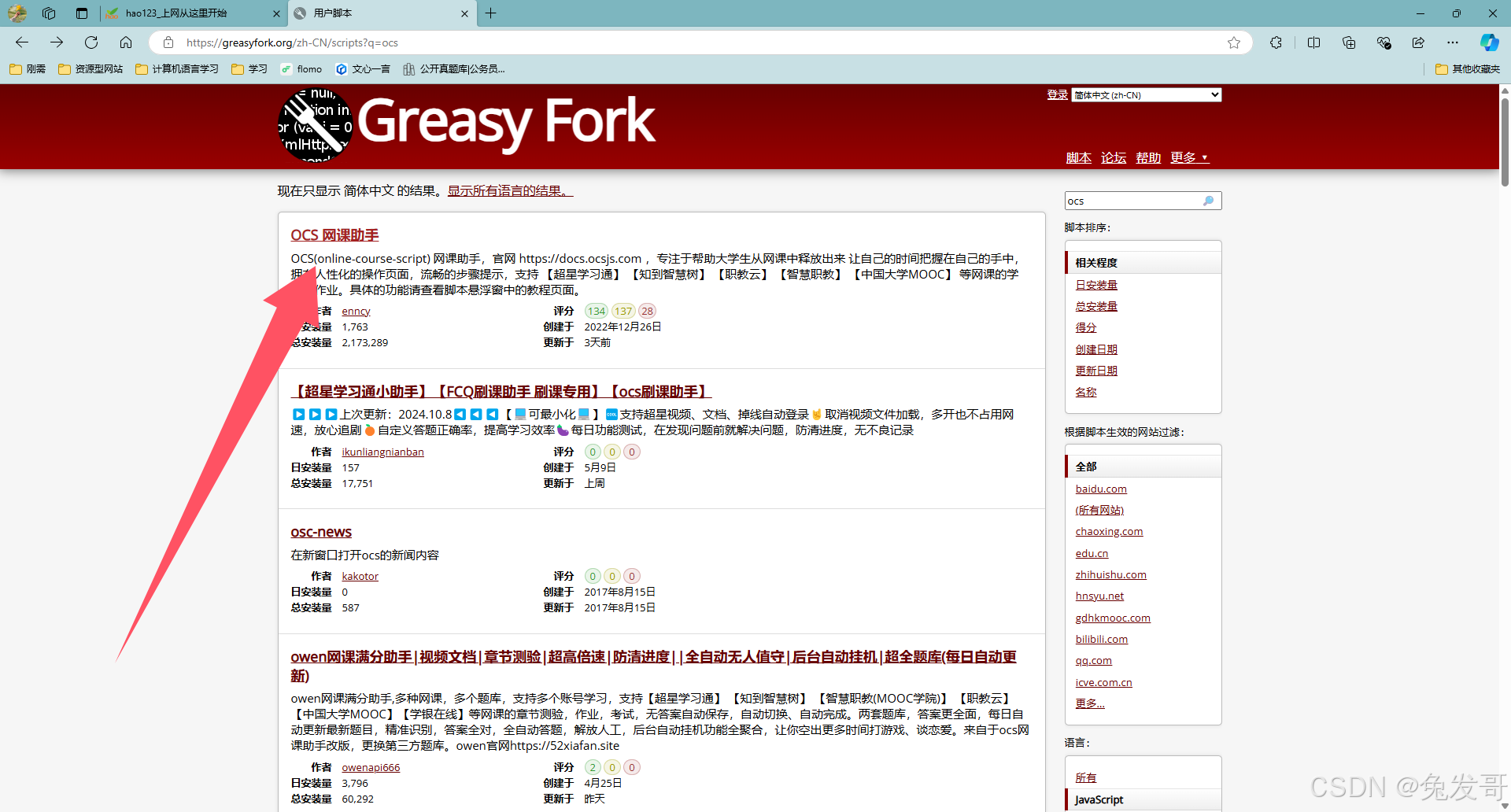Expand more site filters via 更多...
This screenshot has width=1511, height=812.
pyautogui.click(x=1090, y=703)
